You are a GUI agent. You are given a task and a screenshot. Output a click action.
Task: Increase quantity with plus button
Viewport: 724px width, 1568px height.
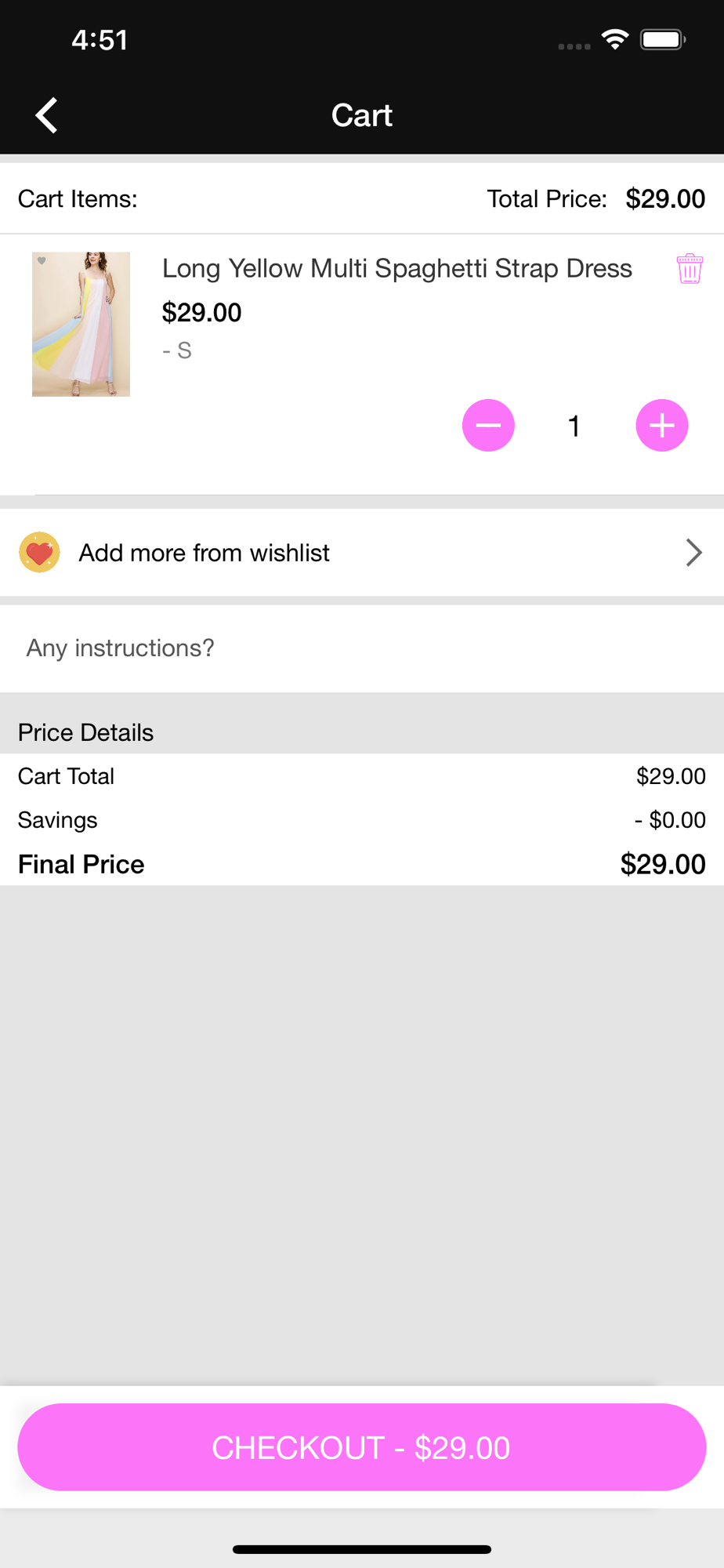click(x=662, y=426)
